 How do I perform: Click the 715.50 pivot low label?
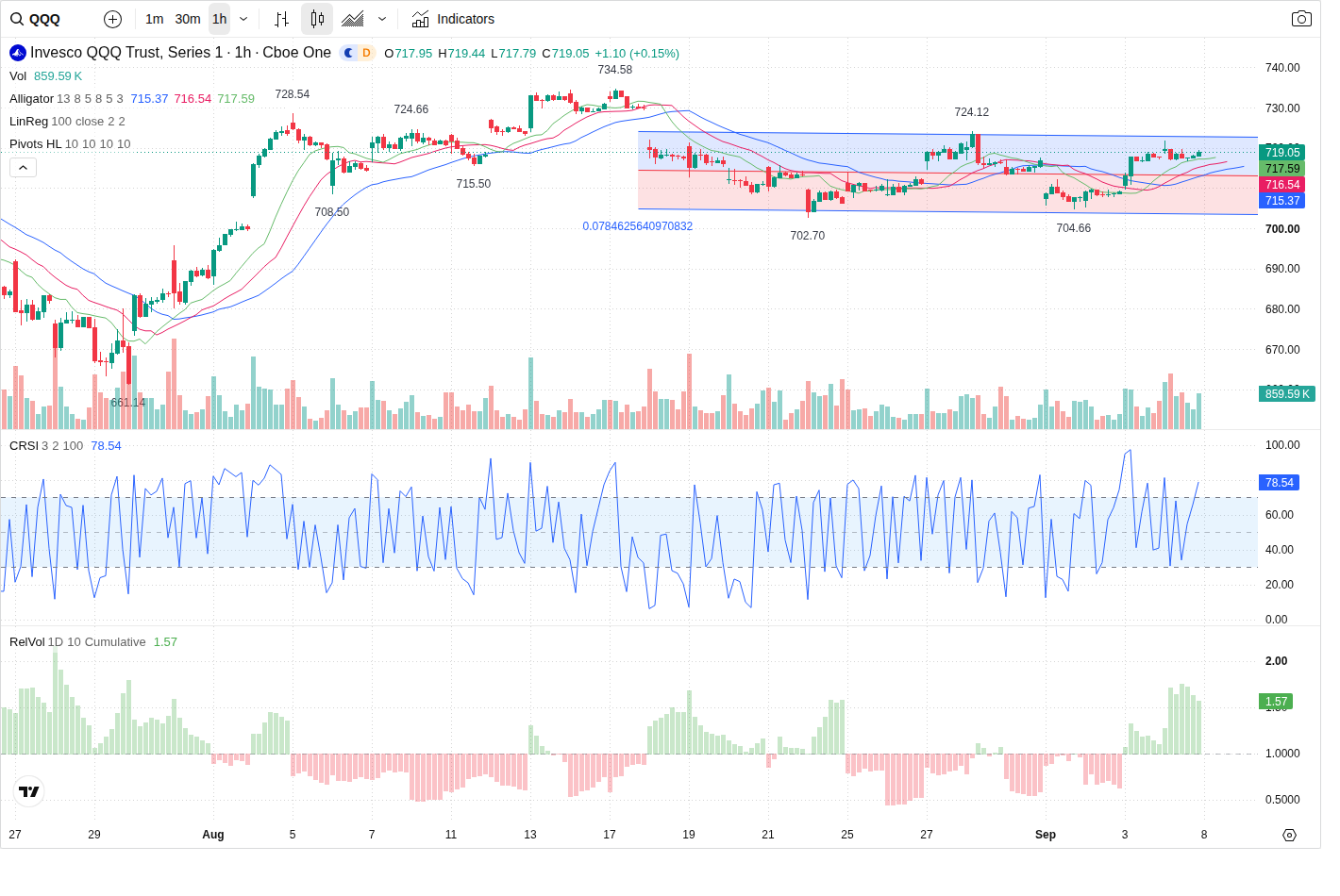point(474,184)
